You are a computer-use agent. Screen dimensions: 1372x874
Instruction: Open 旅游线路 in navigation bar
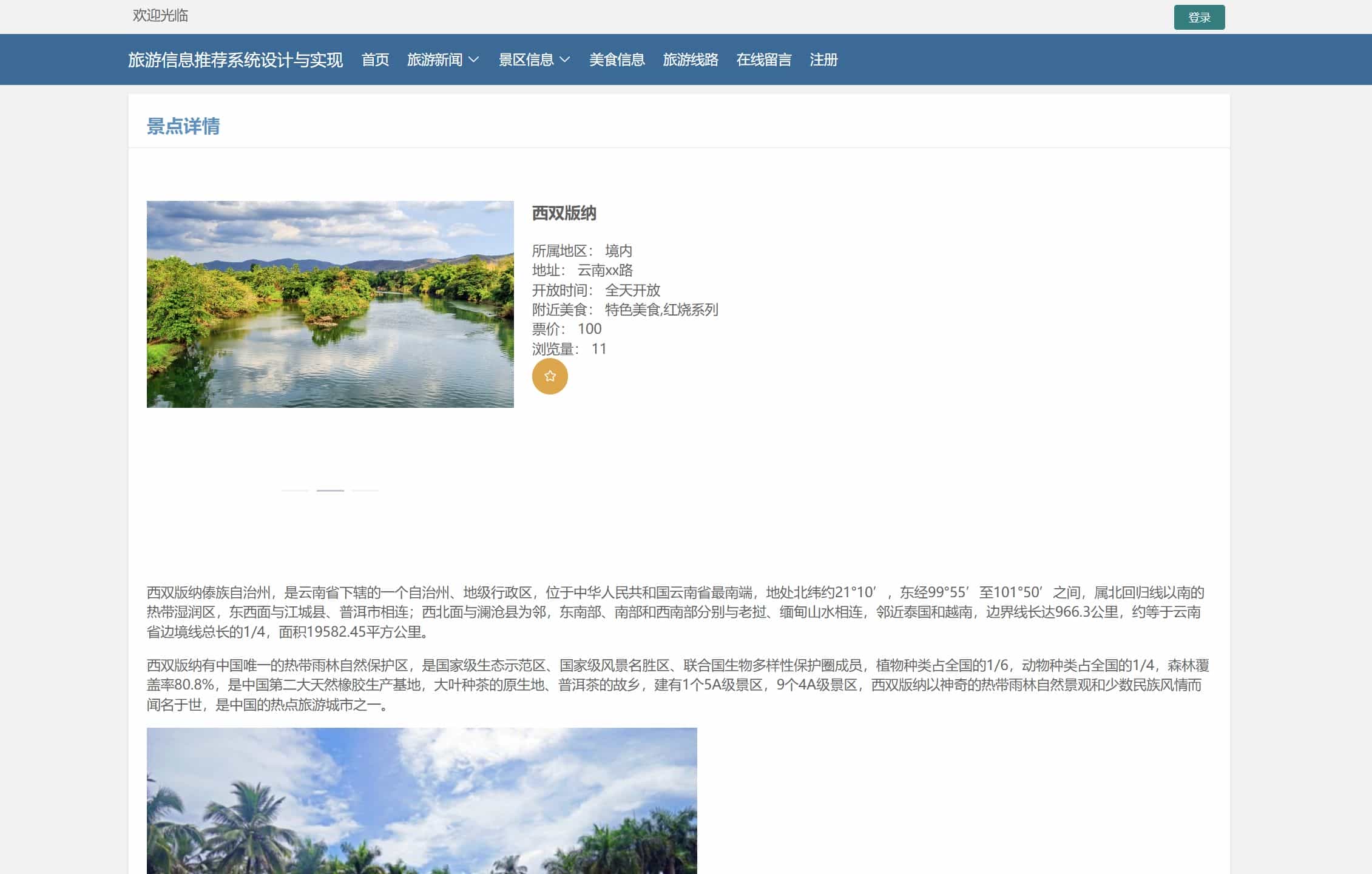[x=691, y=59]
